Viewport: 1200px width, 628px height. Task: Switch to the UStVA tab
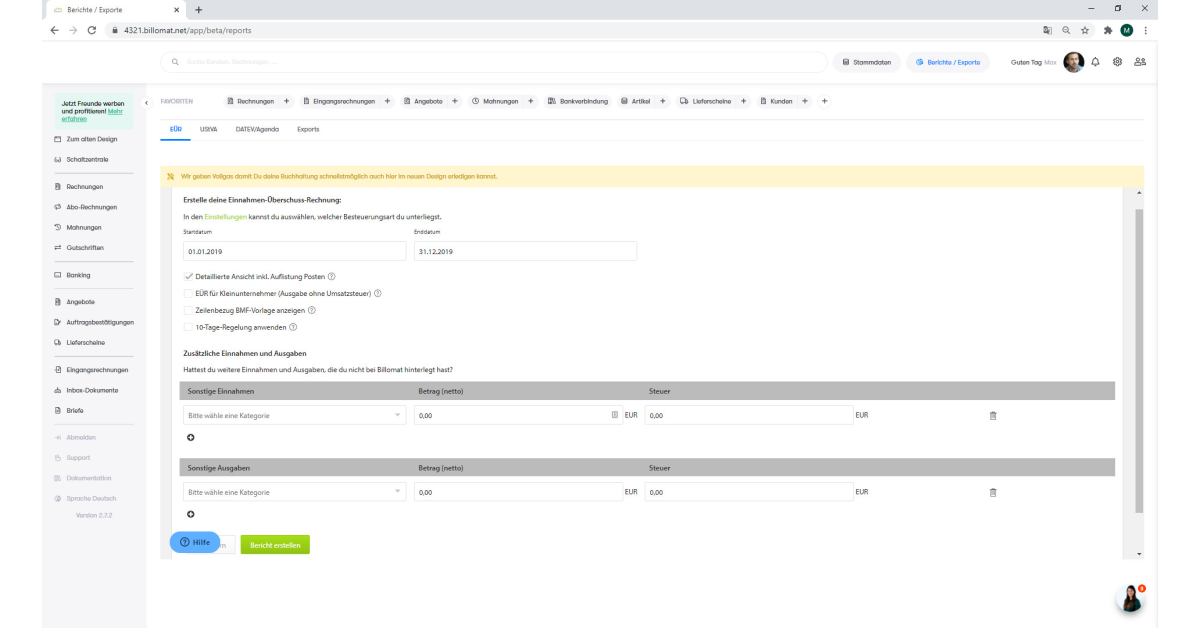(209, 129)
